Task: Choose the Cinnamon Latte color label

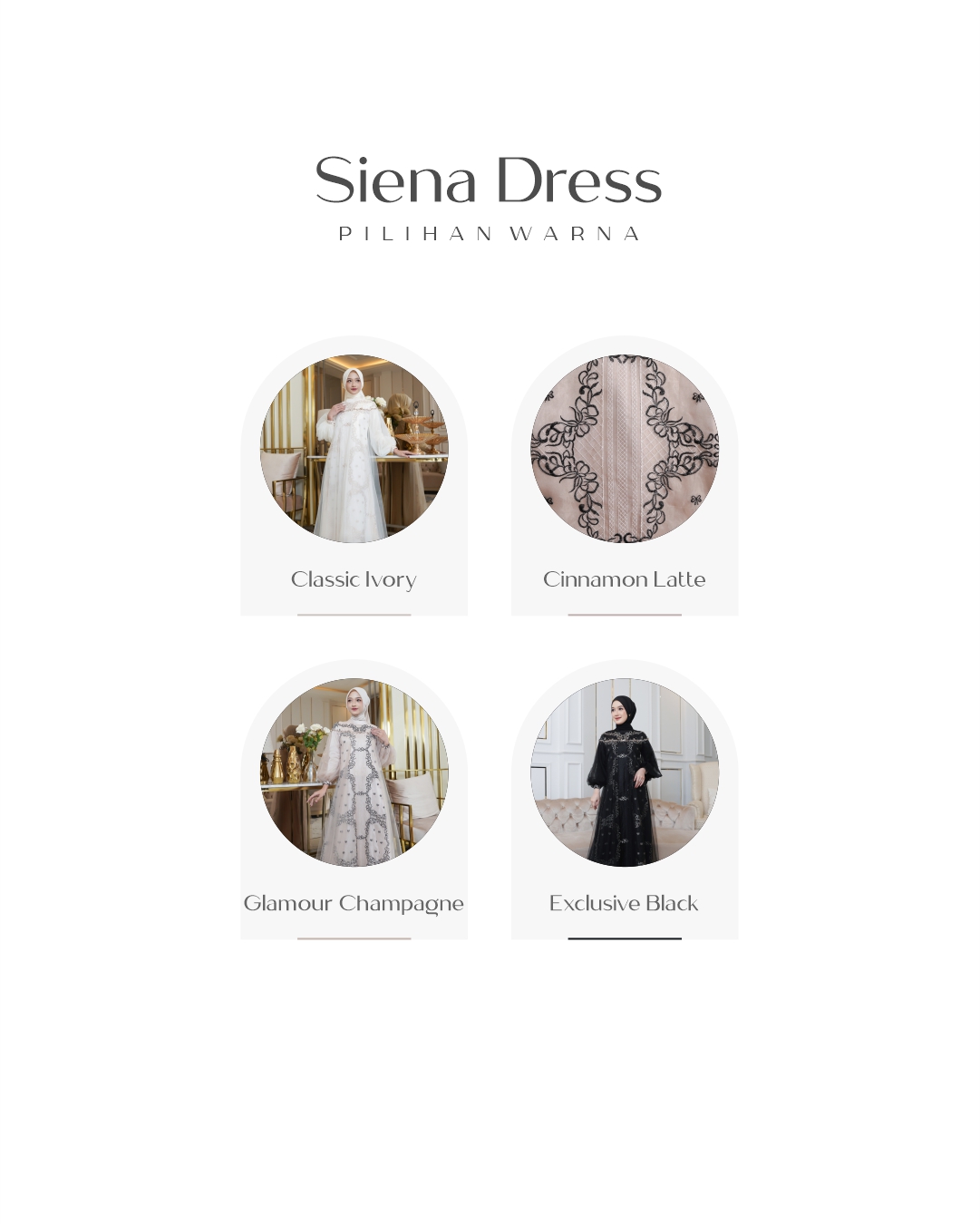Action: pyautogui.click(x=625, y=579)
